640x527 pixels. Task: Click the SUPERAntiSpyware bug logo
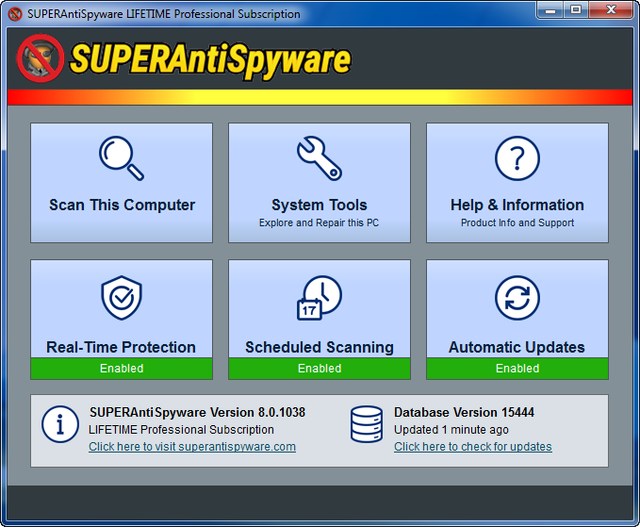[x=40, y=59]
